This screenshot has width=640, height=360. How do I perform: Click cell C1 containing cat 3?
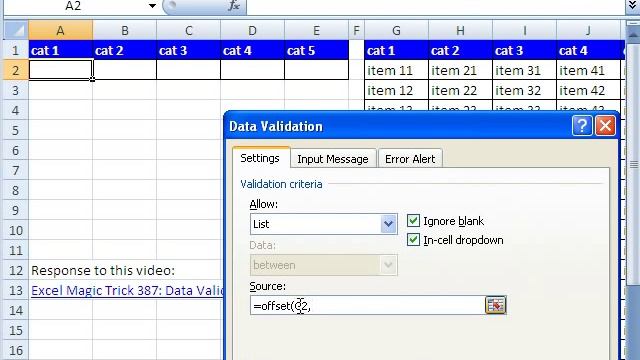(189, 50)
